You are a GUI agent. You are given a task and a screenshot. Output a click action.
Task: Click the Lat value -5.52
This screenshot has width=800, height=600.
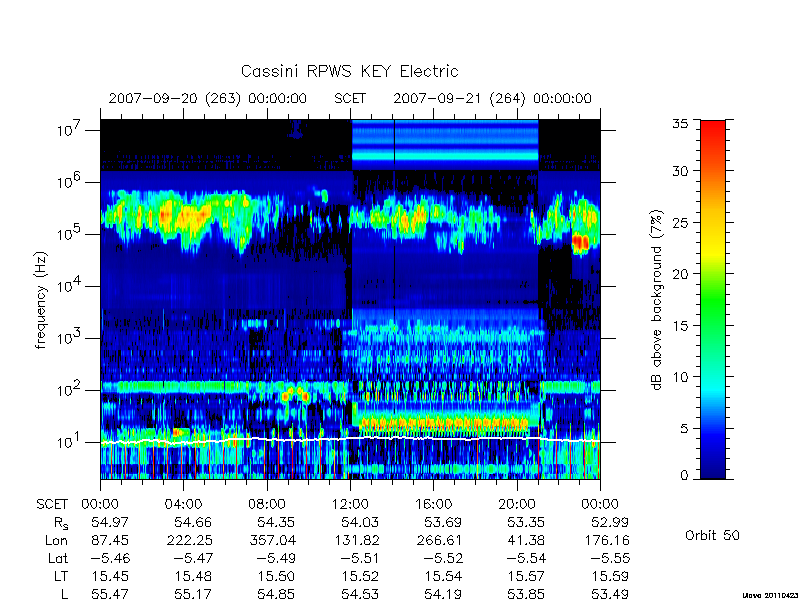pos(443,558)
